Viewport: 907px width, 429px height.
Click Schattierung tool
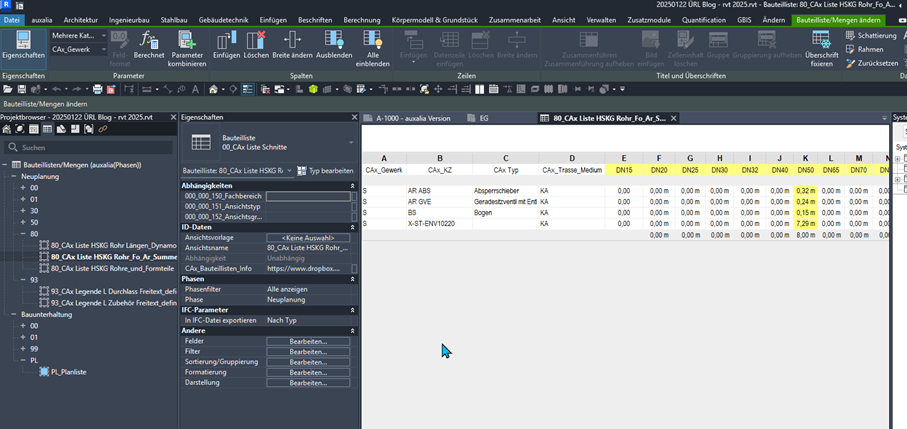tap(872, 36)
